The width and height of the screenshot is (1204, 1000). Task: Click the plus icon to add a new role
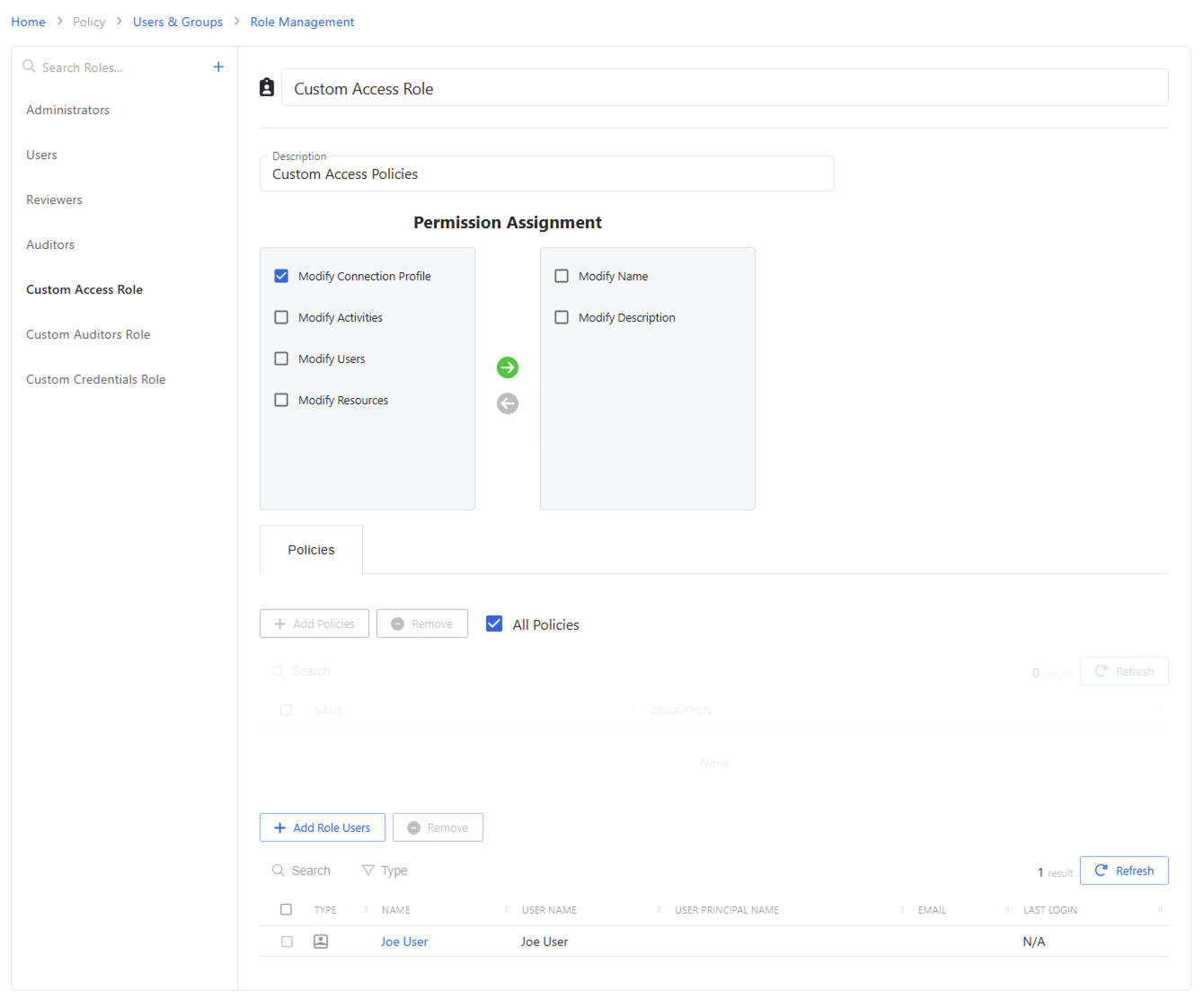pos(218,66)
